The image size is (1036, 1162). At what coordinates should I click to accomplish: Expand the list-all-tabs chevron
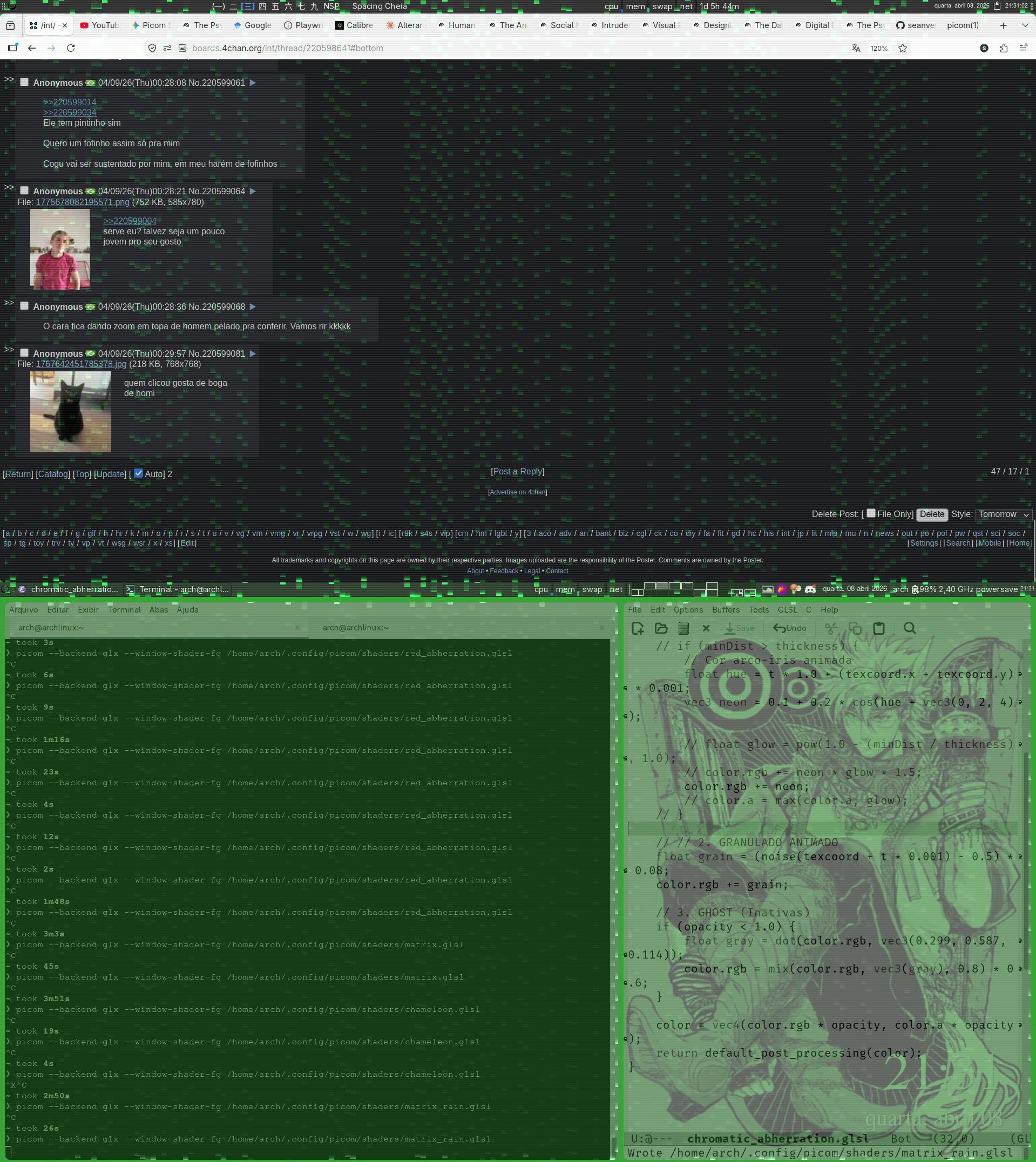pyautogui.click(x=1025, y=25)
